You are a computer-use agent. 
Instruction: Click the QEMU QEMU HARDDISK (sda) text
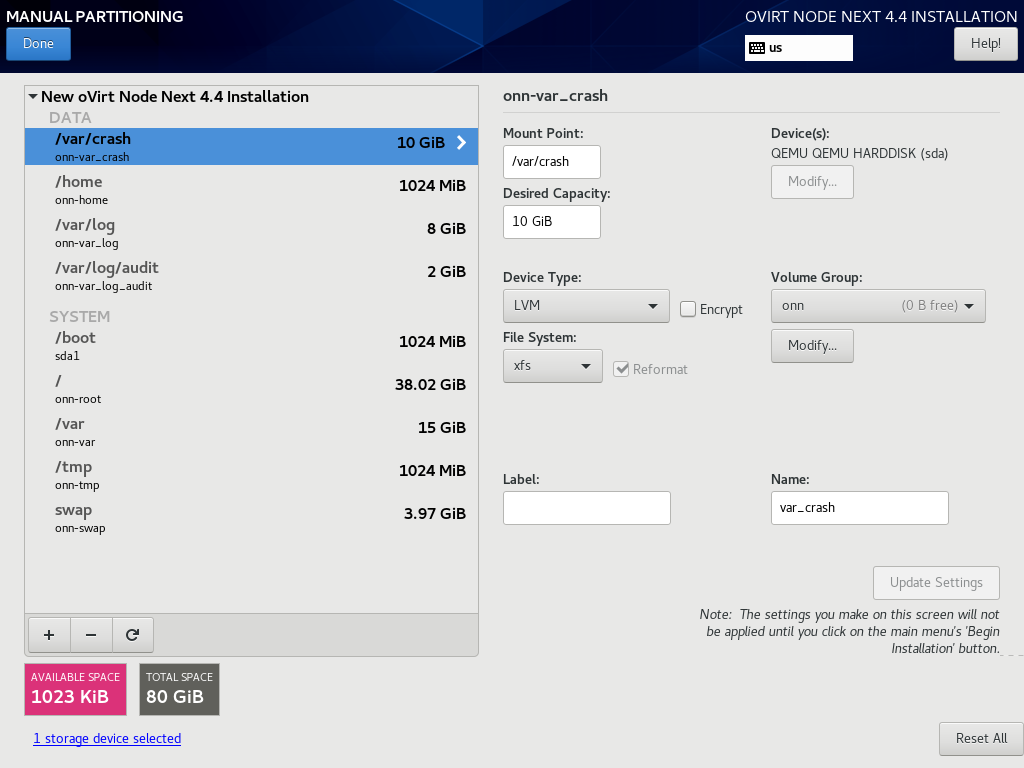click(x=859, y=153)
